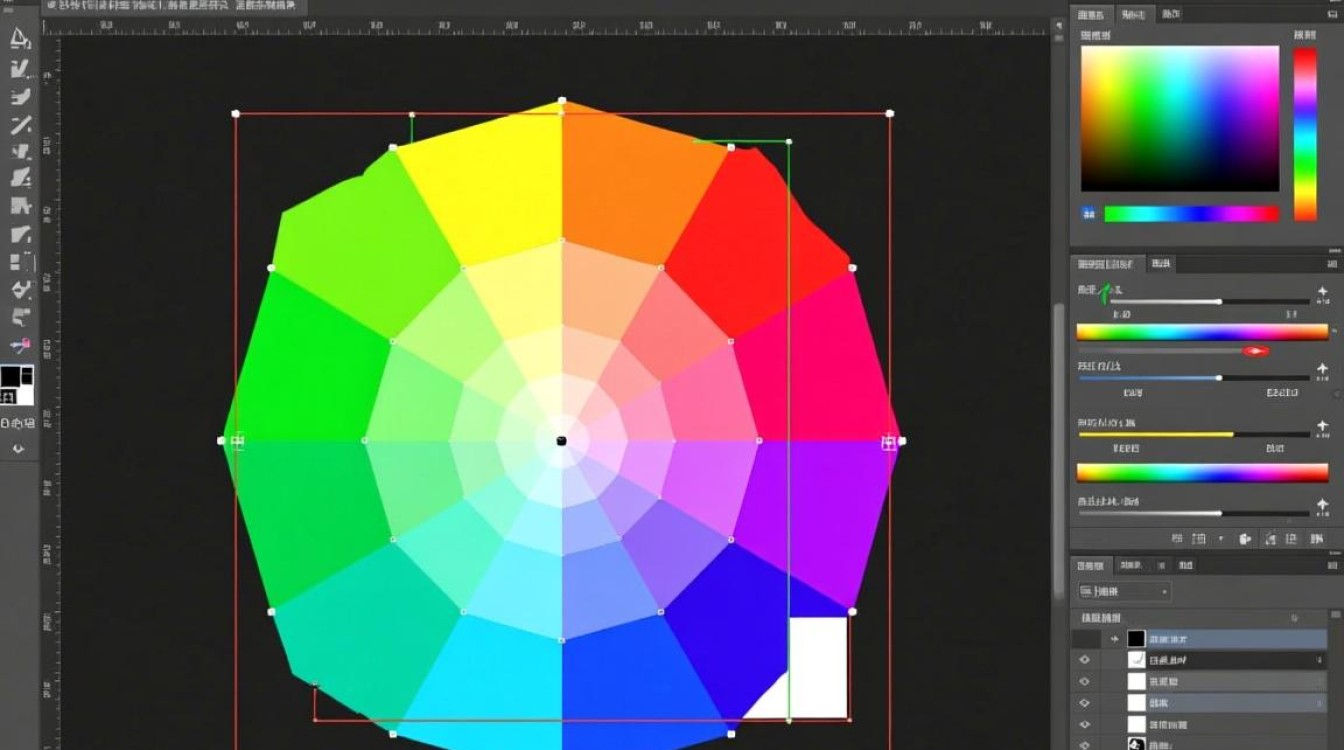
Task: Toggle visibility of the second layer's eye icon
Action: coord(1083,660)
